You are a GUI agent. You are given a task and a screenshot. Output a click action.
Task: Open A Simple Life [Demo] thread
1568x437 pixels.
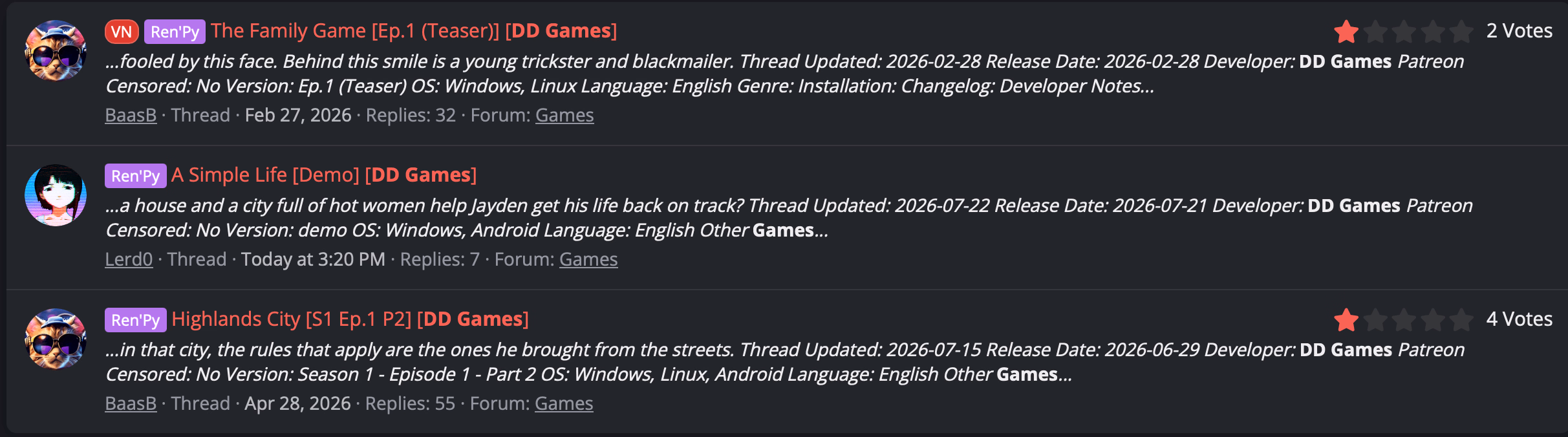(x=324, y=175)
